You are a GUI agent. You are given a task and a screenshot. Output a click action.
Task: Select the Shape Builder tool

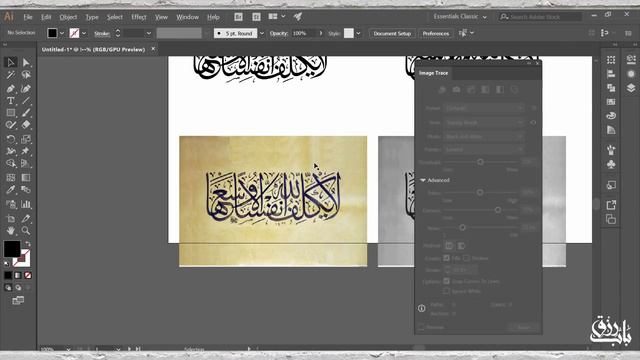11,163
